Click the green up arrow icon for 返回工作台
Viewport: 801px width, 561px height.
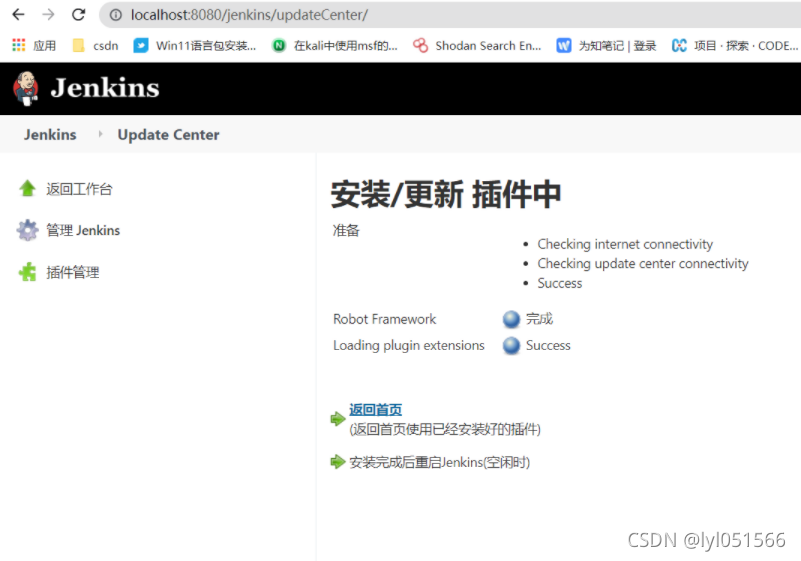pyautogui.click(x=28, y=189)
